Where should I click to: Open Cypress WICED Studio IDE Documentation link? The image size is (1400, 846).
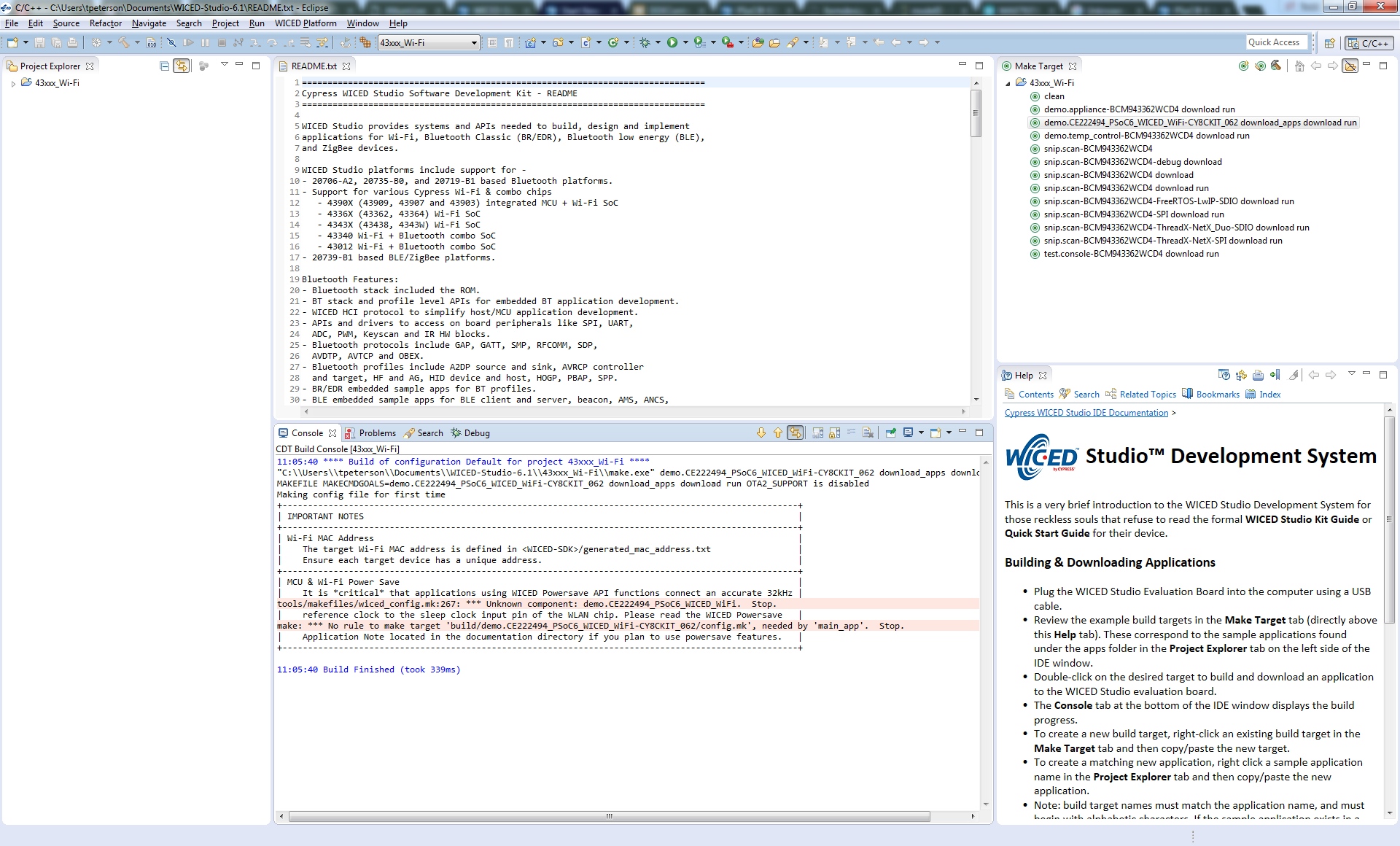[1086, 413]
